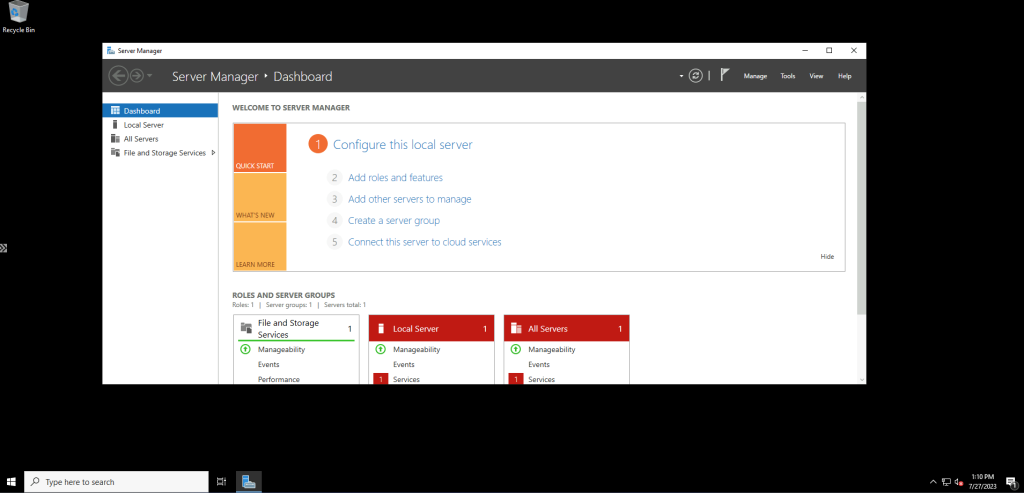Image resolution: width=1024 pixels, height=493 pixels.
Task: Click red Services alert badge in All Servers
Action: tap(516, 379)
